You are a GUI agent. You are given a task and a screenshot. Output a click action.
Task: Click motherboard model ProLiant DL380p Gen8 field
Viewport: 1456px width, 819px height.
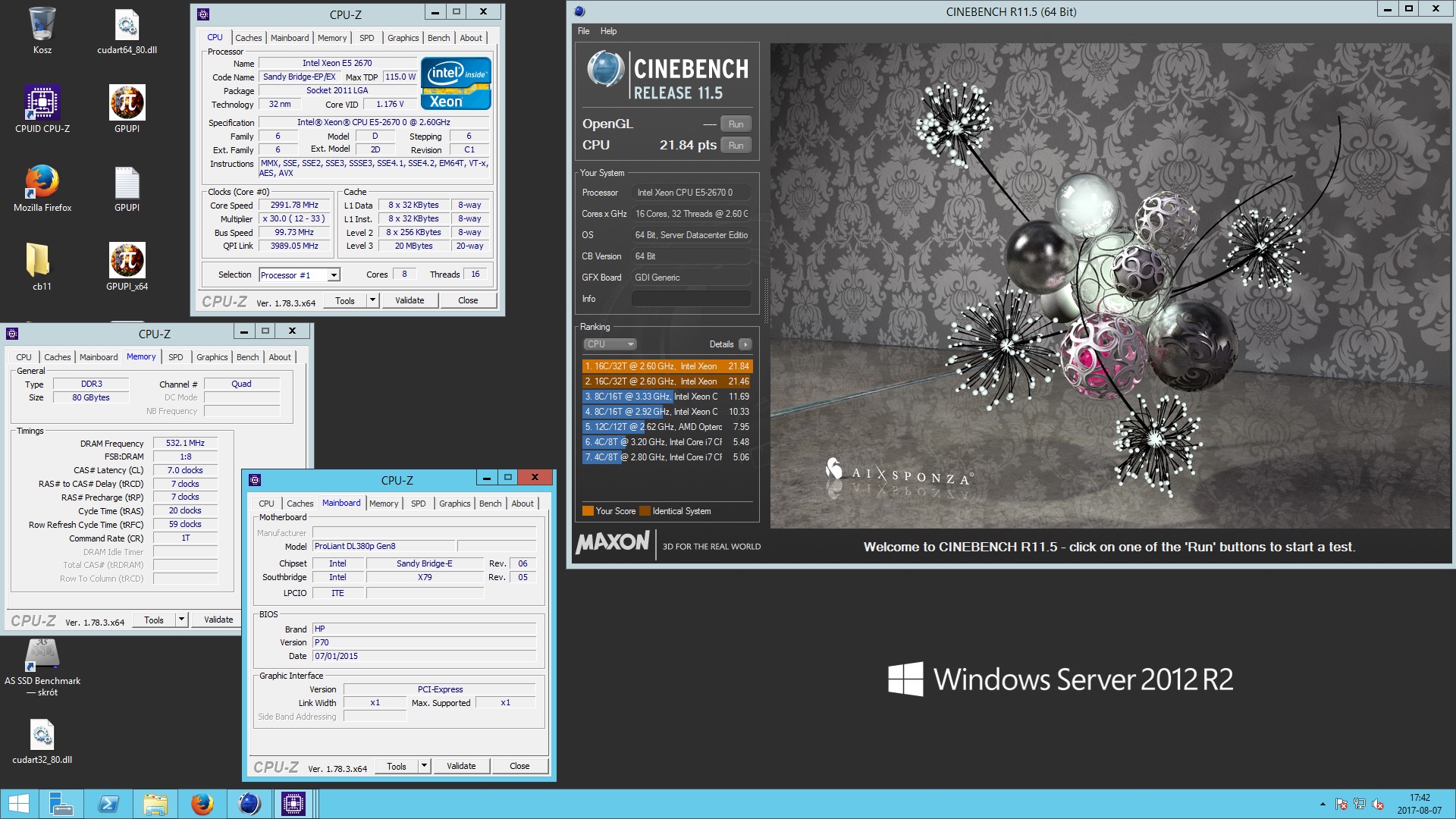(x=384, y=546)
